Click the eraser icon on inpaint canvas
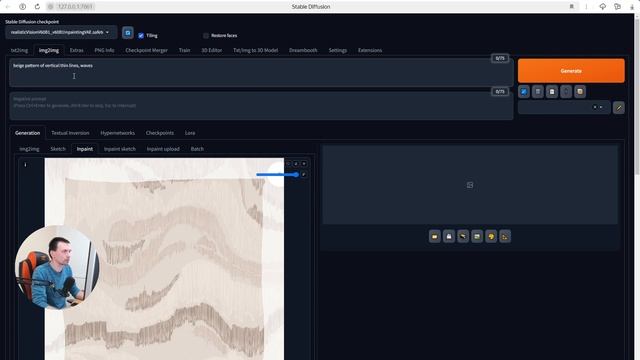640x360 pixels. (296, 164)
